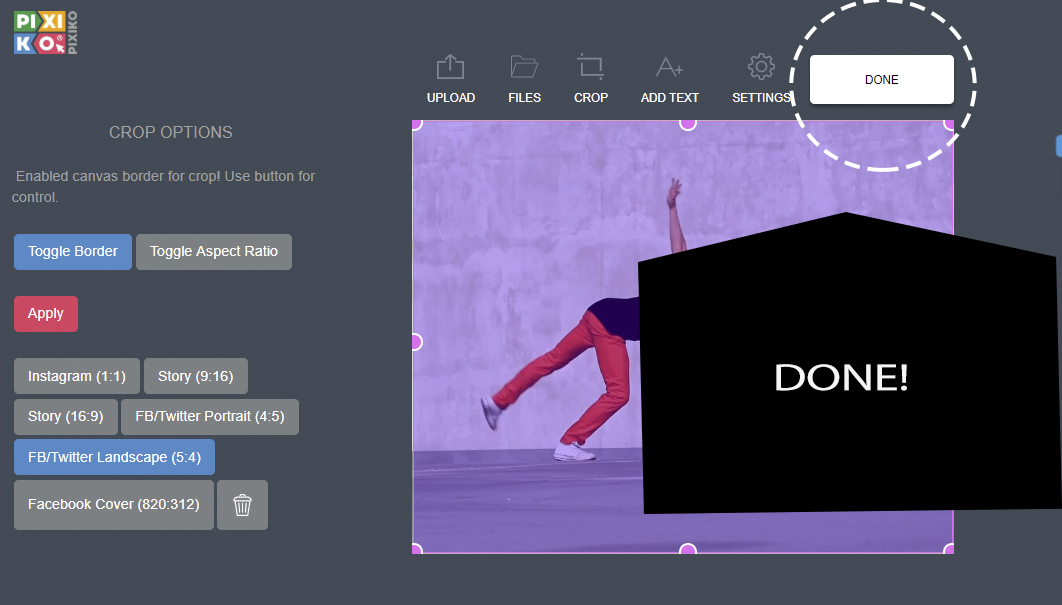Click the FILES label in the toolbar

[x=524, y=98]
